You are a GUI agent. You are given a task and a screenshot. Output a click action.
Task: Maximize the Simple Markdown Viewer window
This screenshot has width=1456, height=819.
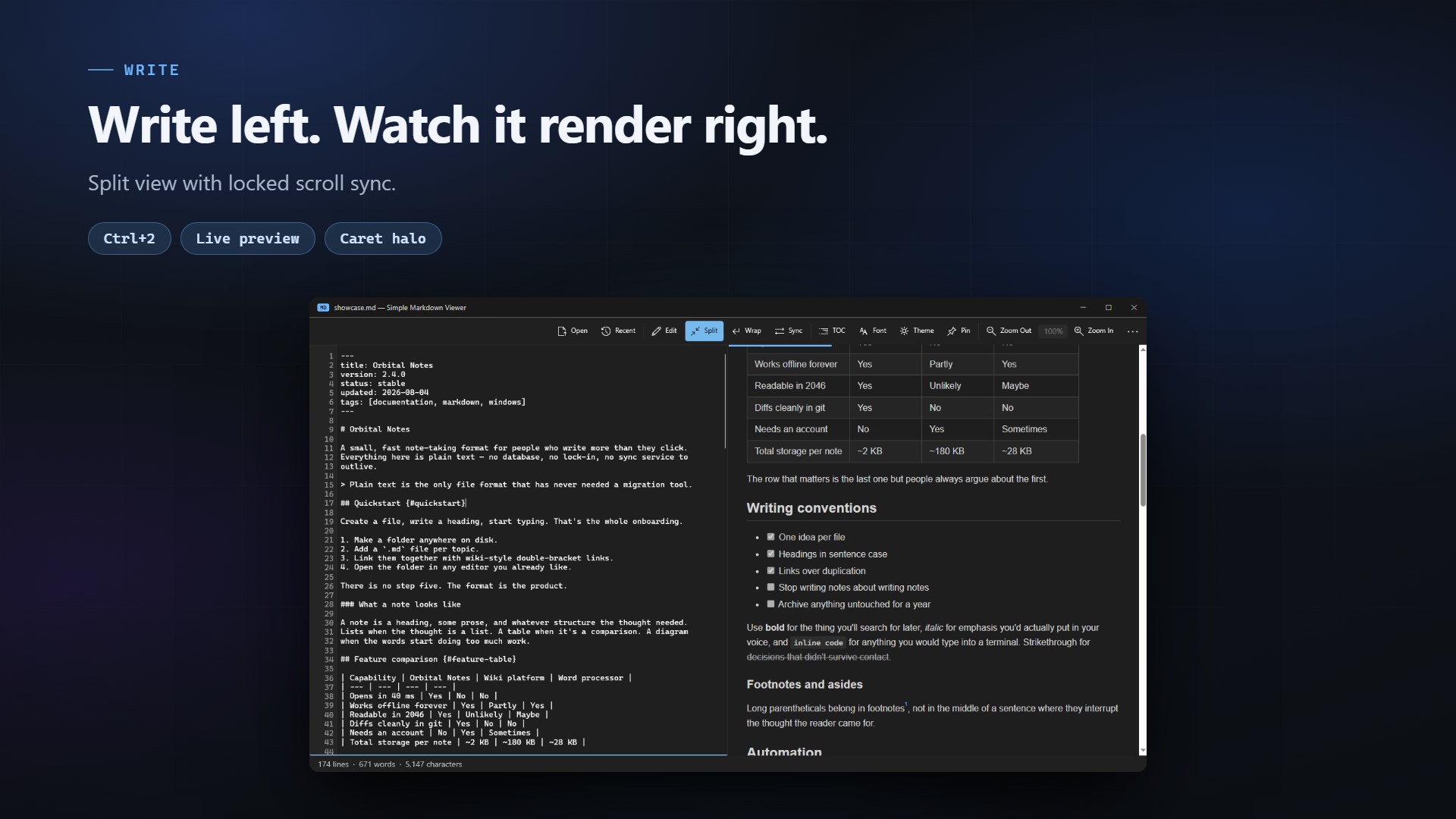click(1108, 308)
